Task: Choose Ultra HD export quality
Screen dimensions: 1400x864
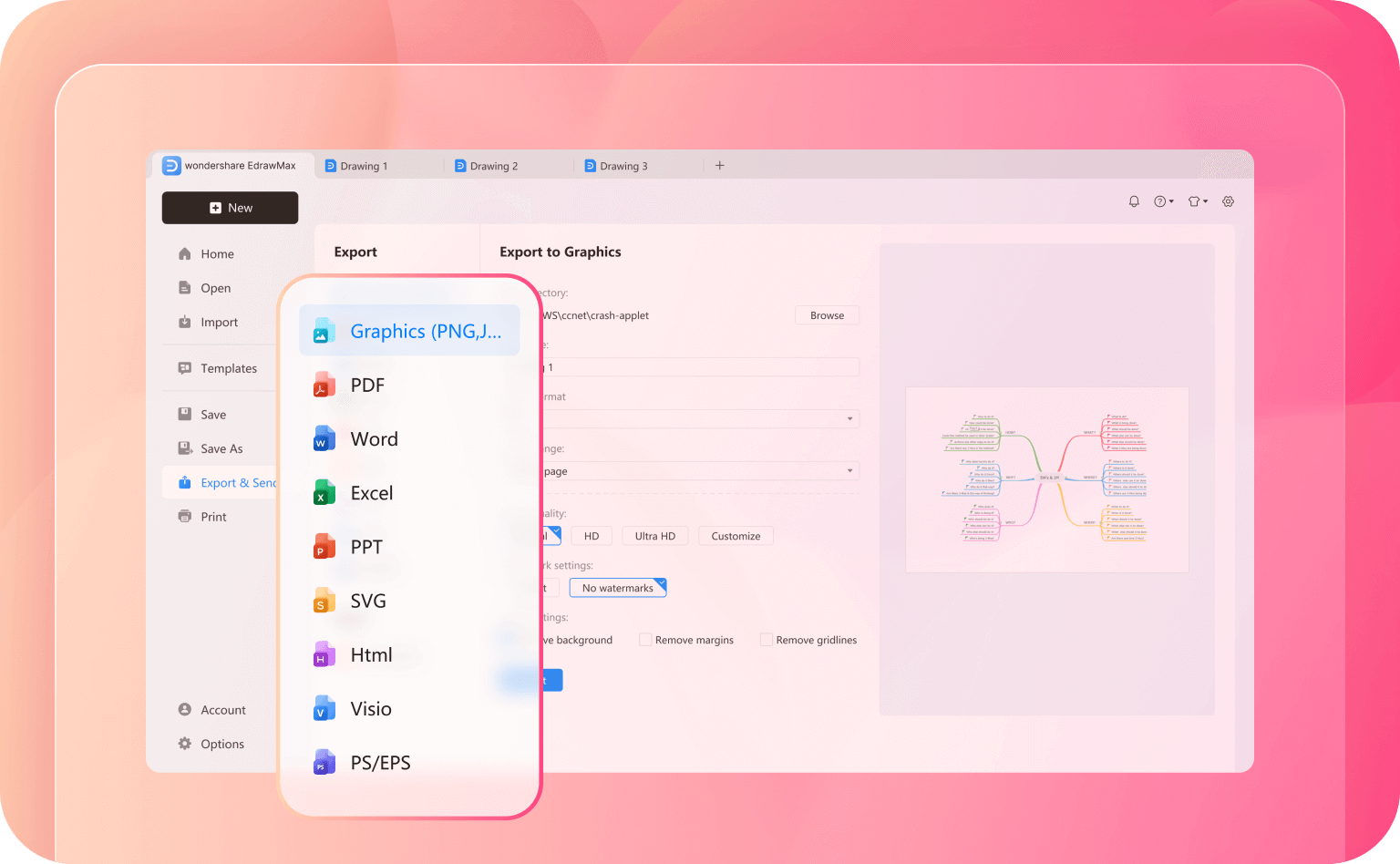Action: 654,536
